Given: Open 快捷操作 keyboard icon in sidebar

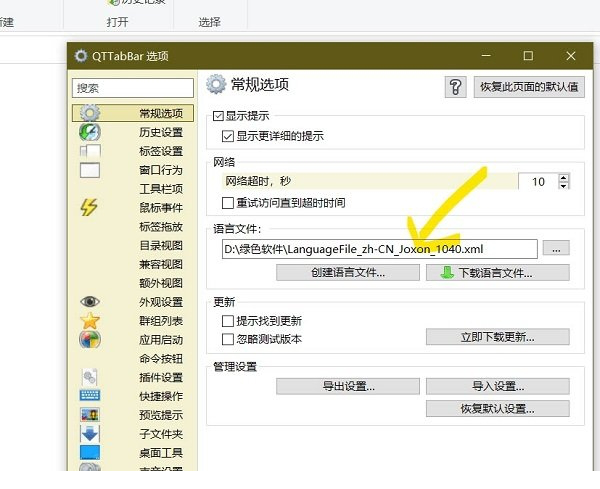Looking at the screenshot, I should pyautogui.click(x=90, y=395).
